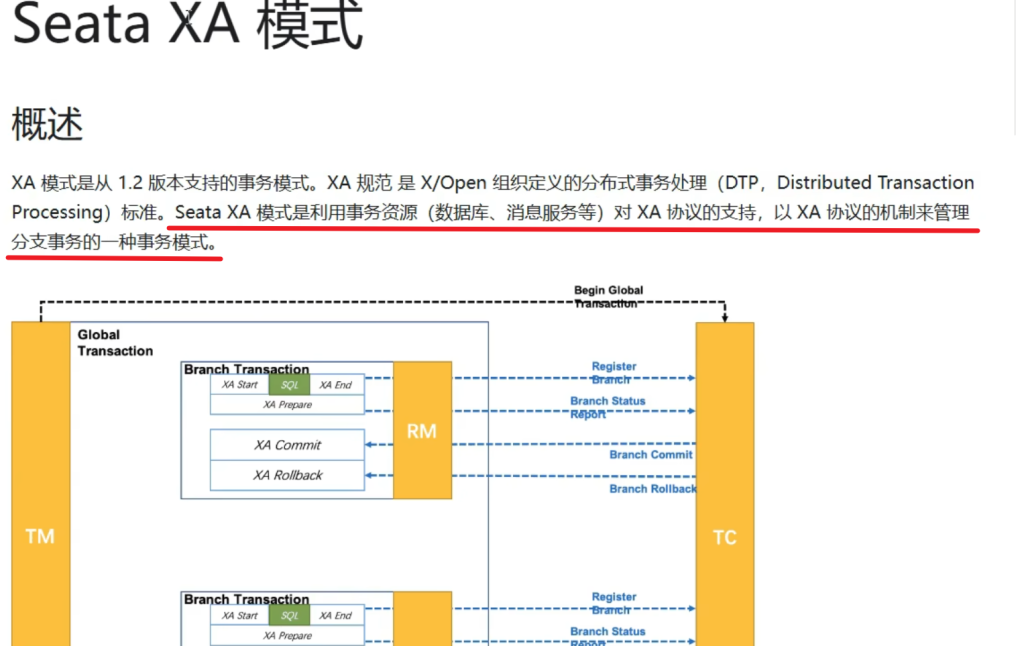Click the Seata XA 模式 page title
The height and width of the screenshot is (646, 1024).
[187, 25]
